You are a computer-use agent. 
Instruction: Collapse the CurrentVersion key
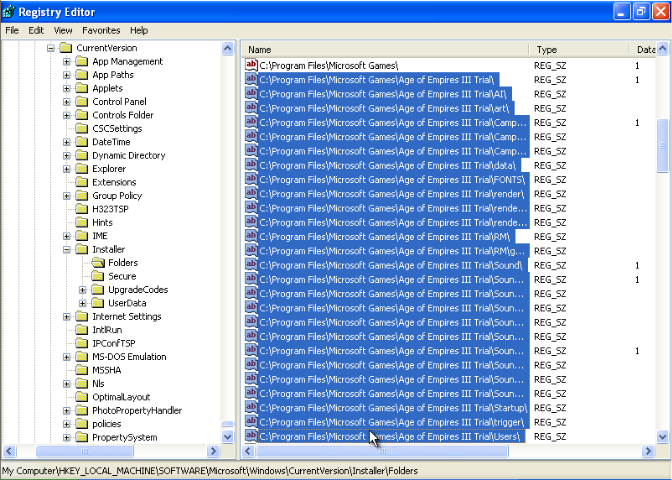[x=51, y=48]
